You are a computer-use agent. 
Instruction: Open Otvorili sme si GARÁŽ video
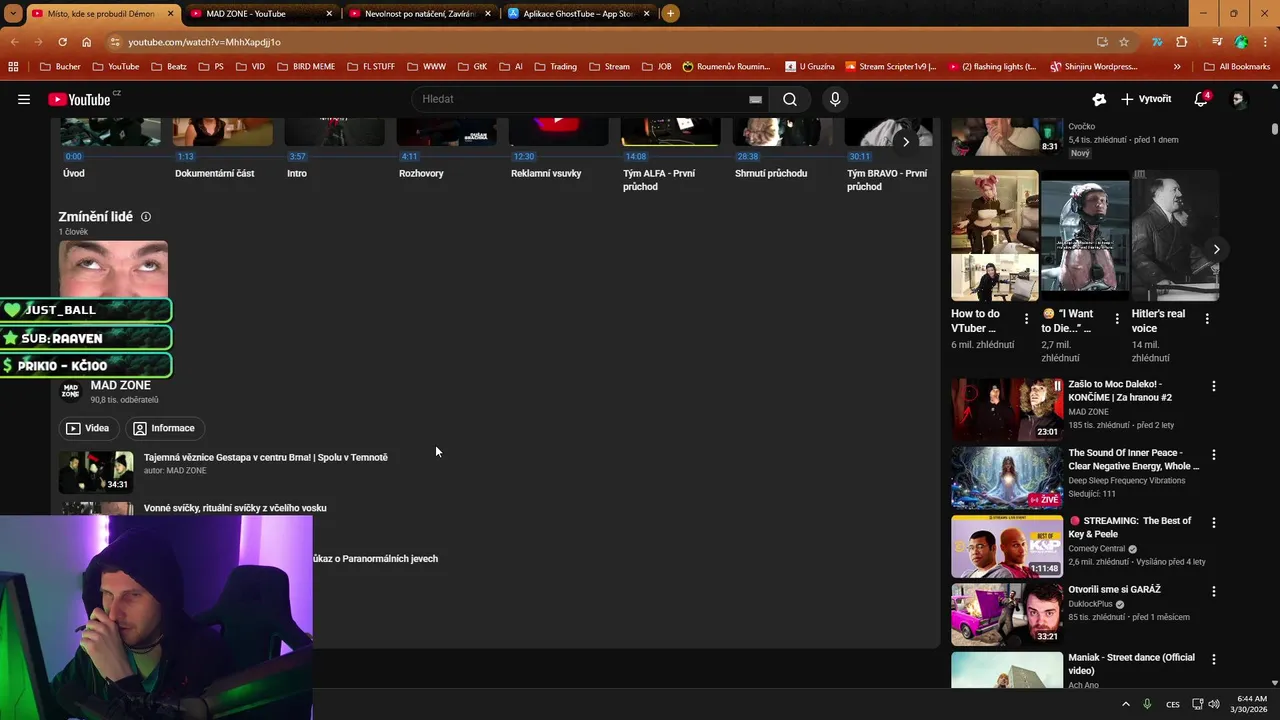tap(1007, 614)
